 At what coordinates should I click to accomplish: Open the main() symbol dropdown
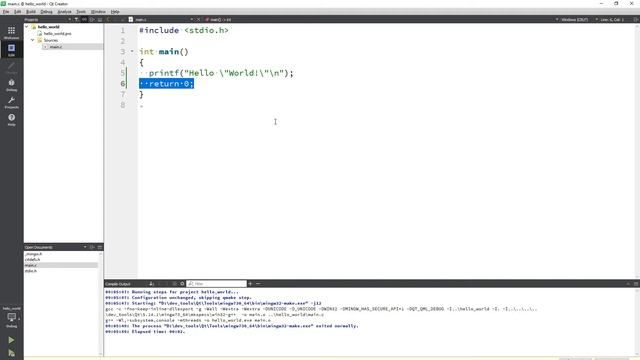[220, 19]
